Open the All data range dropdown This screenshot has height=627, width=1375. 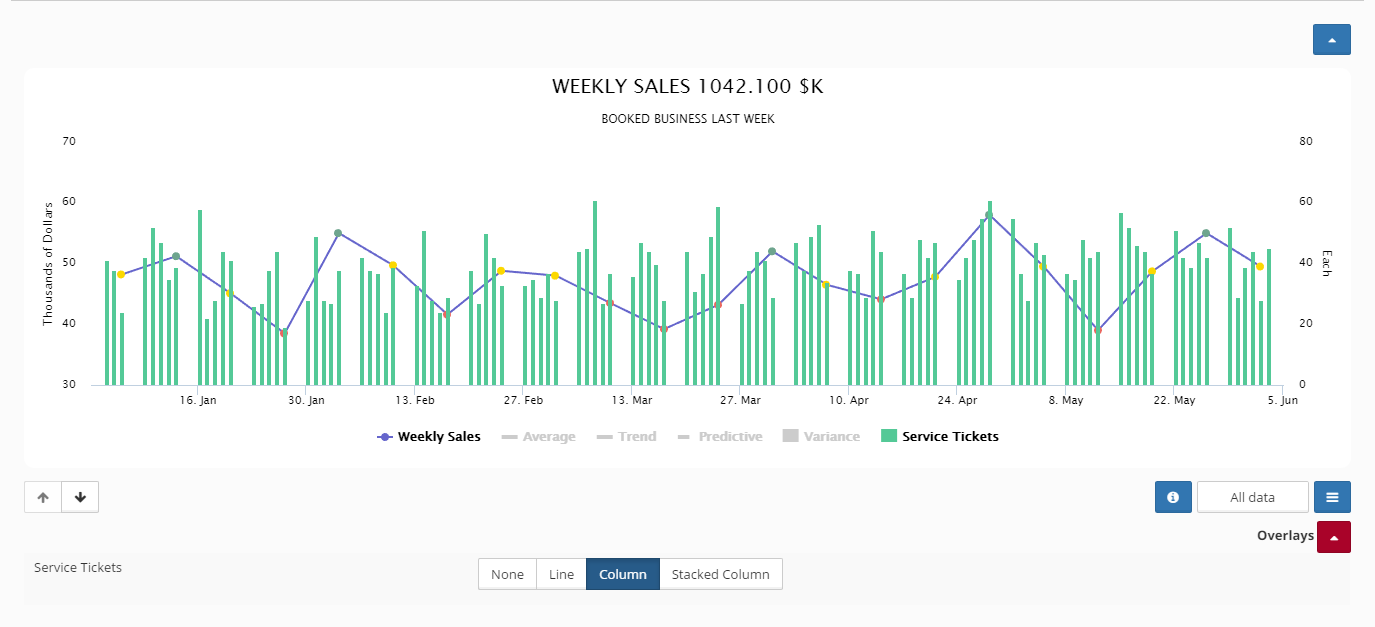pos(1252,497)
